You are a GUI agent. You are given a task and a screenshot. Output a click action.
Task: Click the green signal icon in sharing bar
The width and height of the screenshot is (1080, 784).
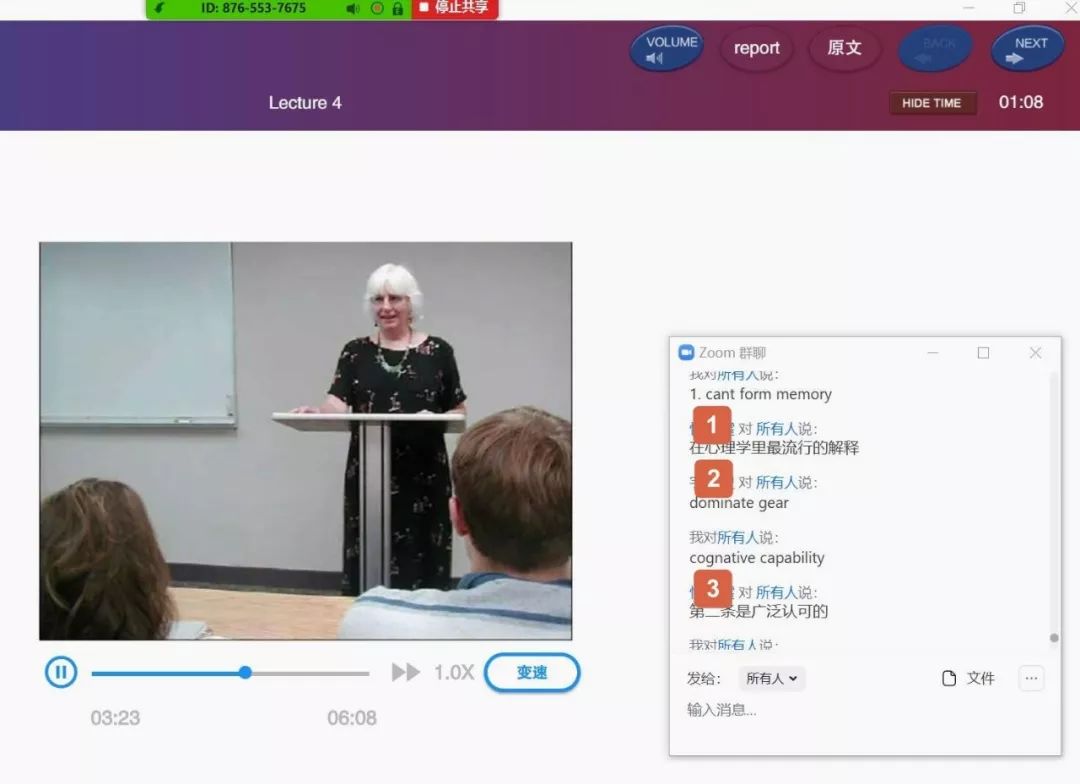[160, 8]
